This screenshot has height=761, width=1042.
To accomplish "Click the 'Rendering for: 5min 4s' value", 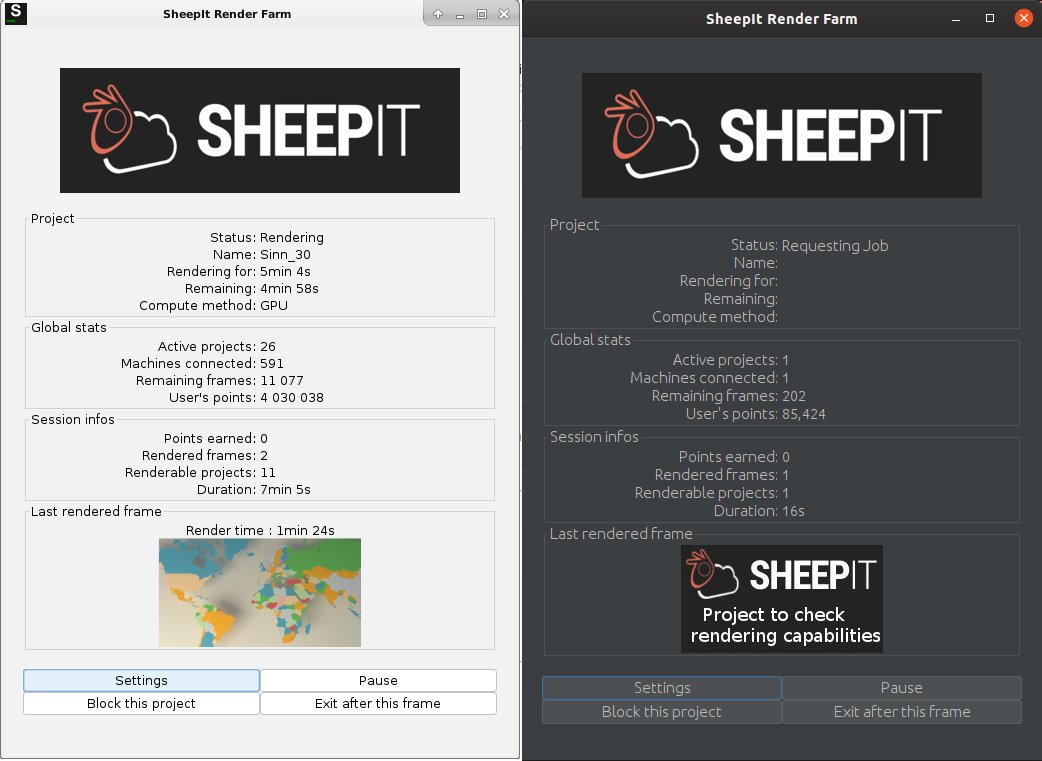I will point(285,271).
